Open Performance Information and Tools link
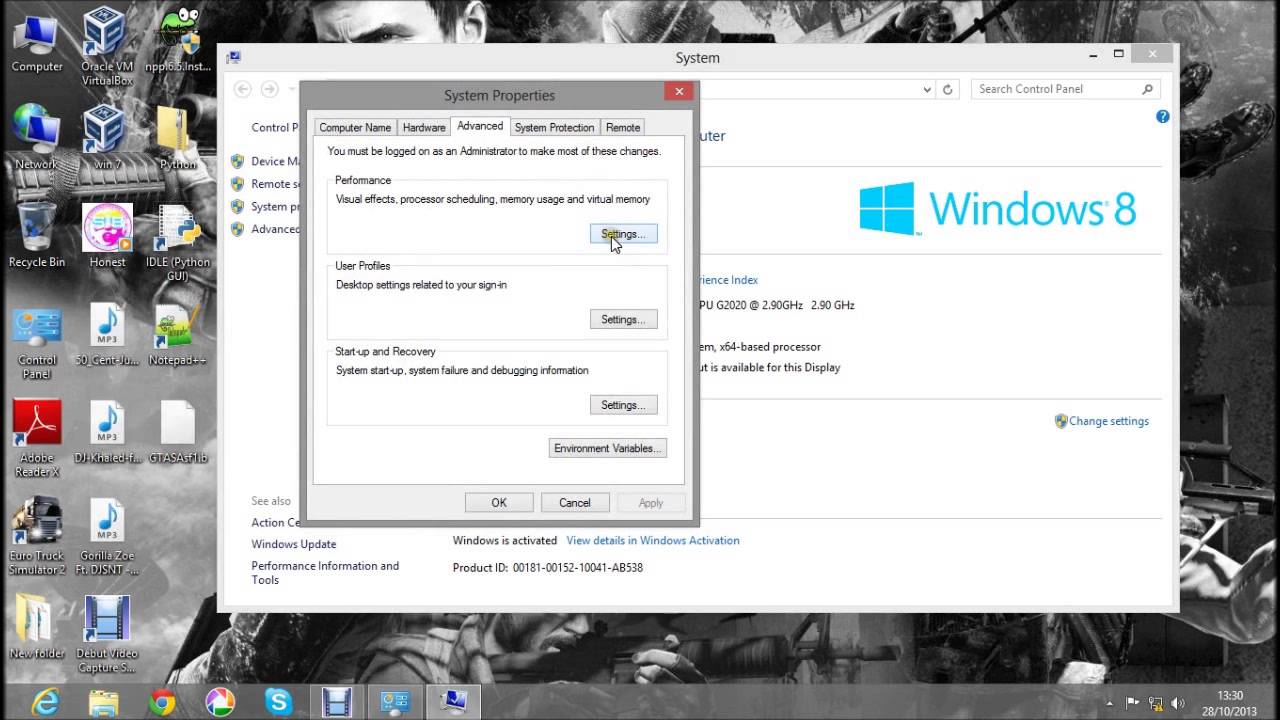This screenshot has width=1280, height=720. click(x=325, y=573)
